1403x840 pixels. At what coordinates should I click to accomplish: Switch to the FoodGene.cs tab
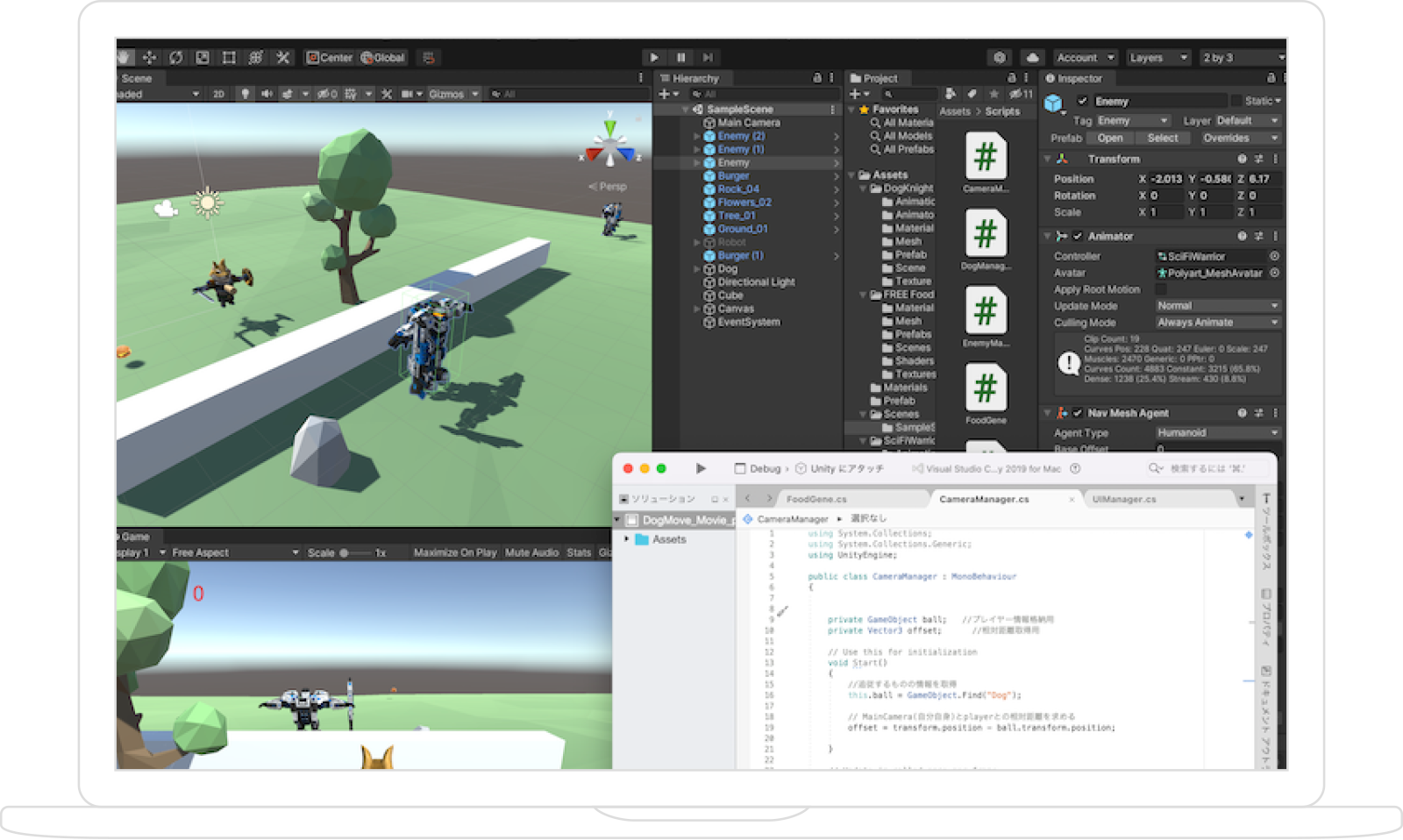point(816,499)
